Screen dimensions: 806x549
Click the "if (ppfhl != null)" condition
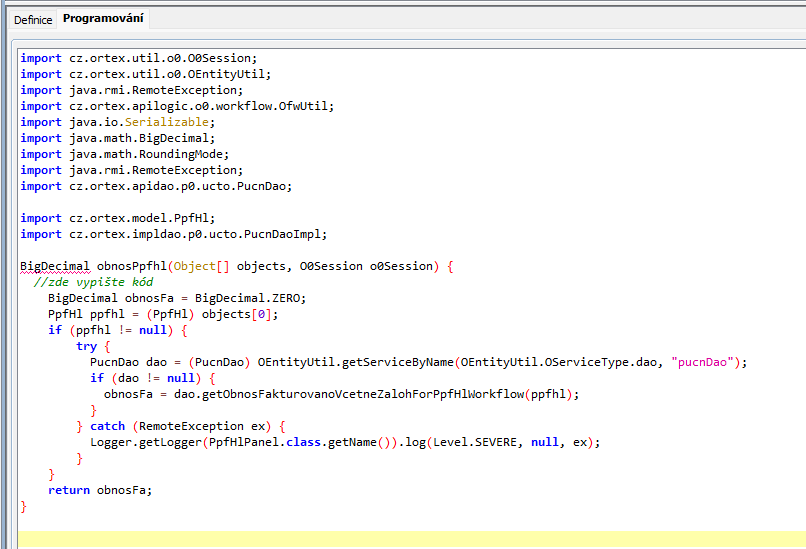[117, 330]
